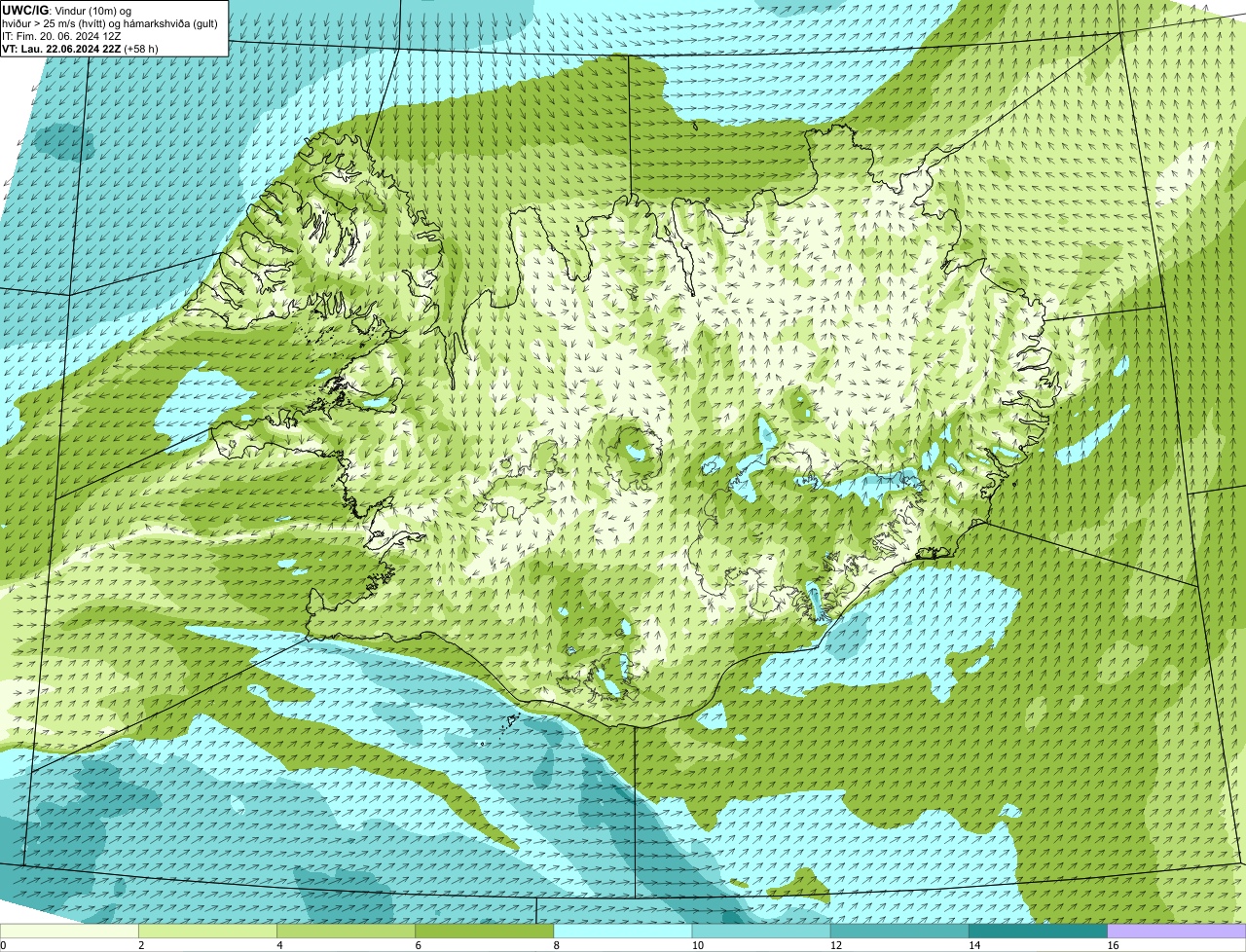Click the legend scale label "0"
Viewport: 1246px width, 952px height.
click(x=3, y=945)
